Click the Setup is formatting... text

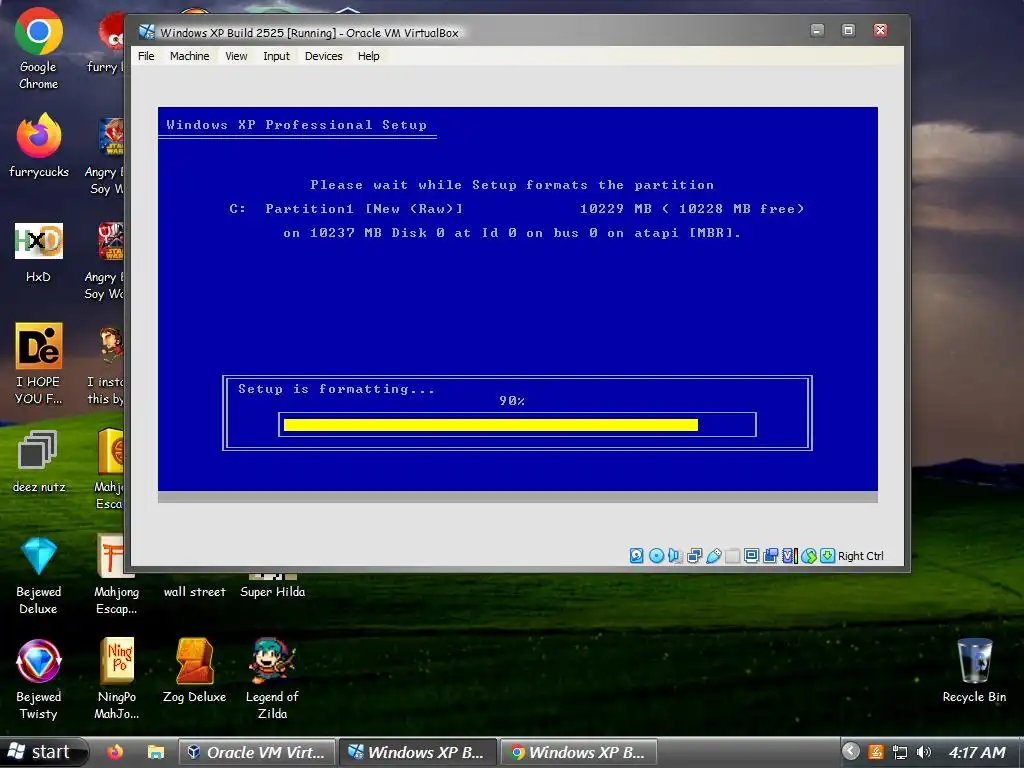(336, 389)
